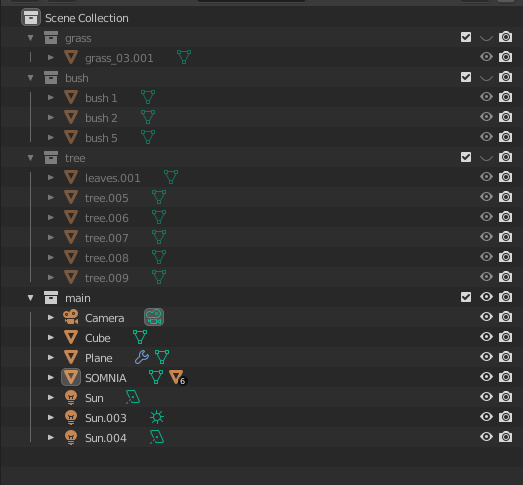Select the Sun light object

[94, 398]
